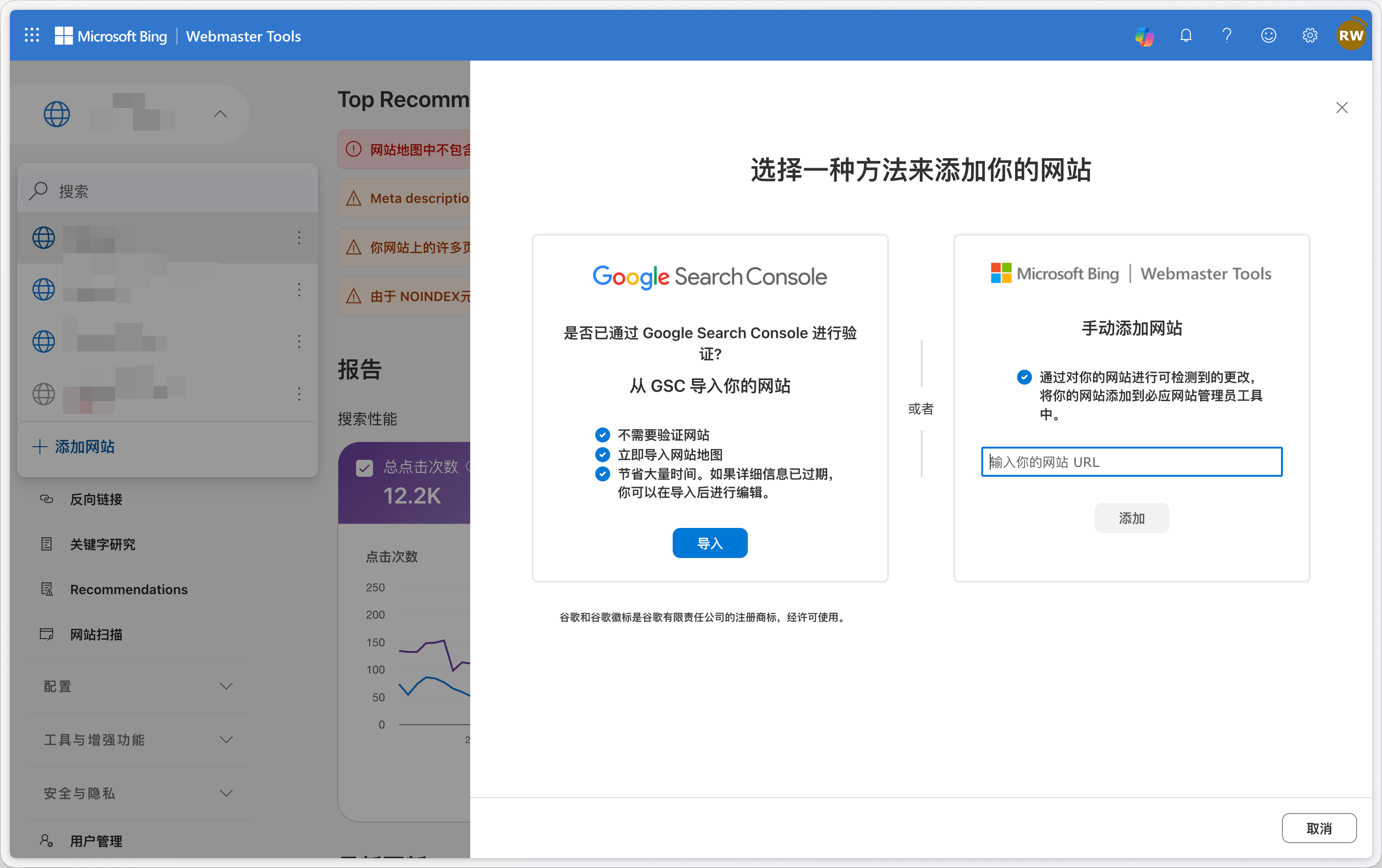1382x868 pixels.
Task: Open the feedback smiley icon
Action: 1268,36
